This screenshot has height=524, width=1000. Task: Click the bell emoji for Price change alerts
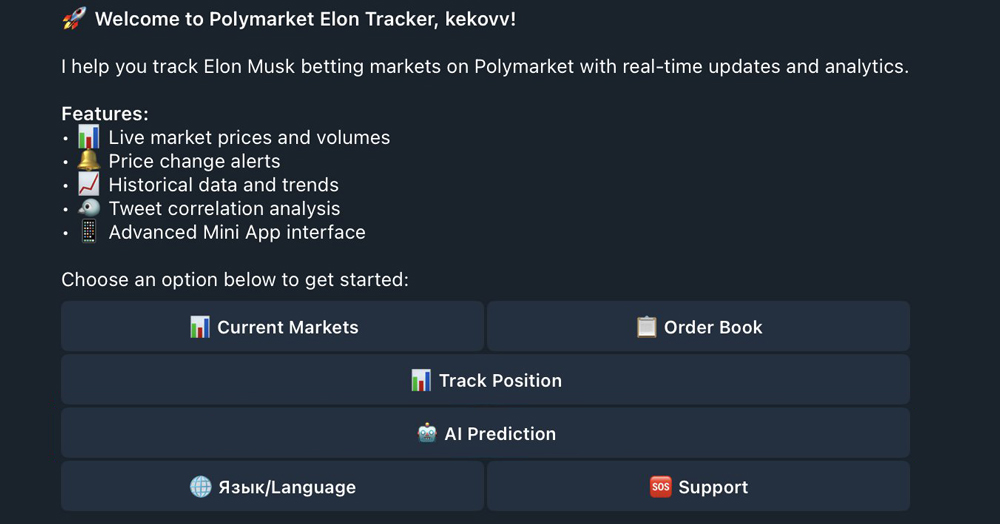tap(89, 161)
